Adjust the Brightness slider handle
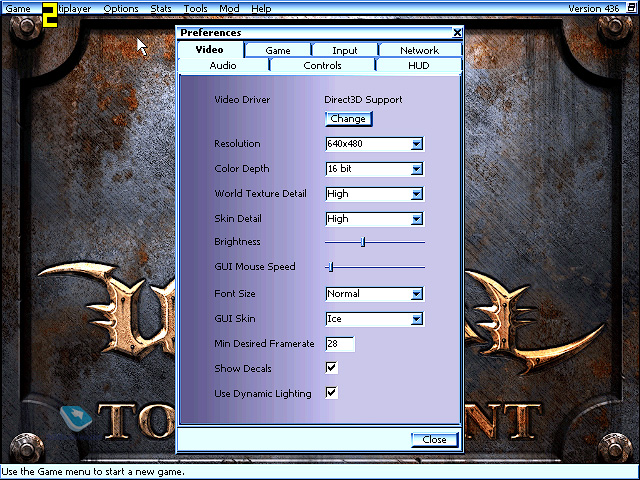Viewport: 640px width, 480px height. 363,242
